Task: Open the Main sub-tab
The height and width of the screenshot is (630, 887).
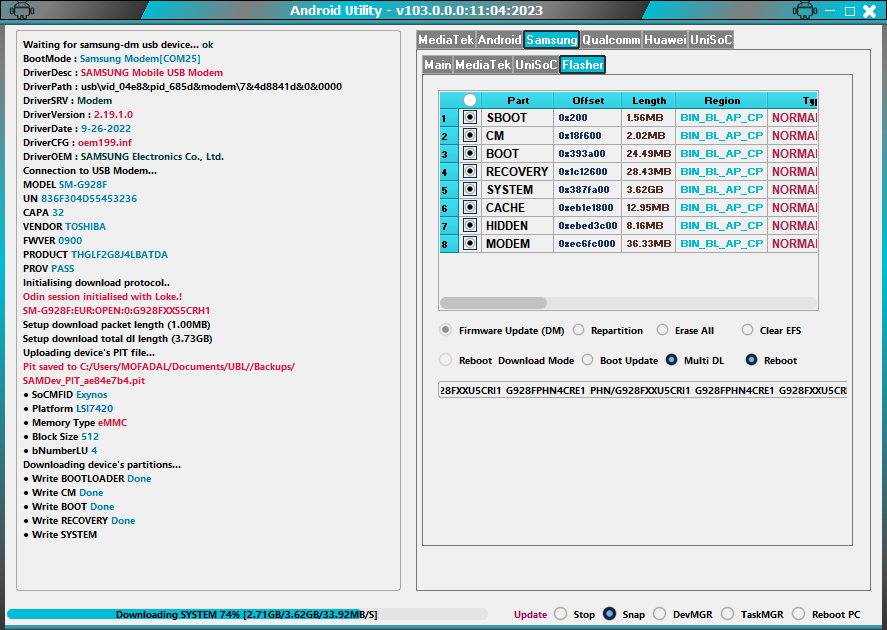Action: click(x=438, y=65)
